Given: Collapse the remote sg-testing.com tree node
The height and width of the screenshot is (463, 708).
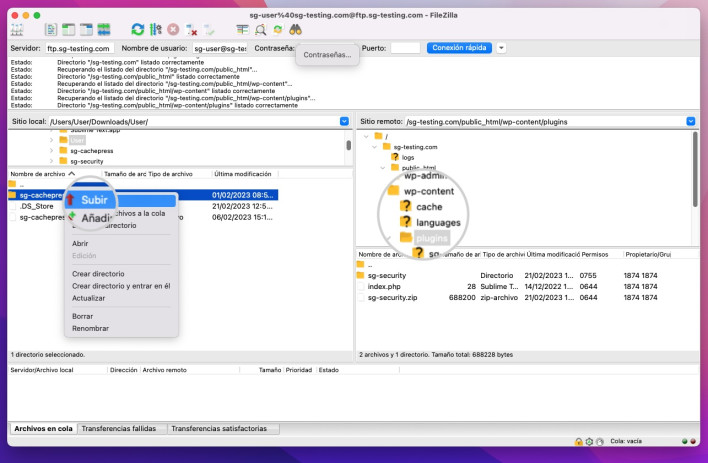Looking at the screenshot, I should [x=374, y=147].
